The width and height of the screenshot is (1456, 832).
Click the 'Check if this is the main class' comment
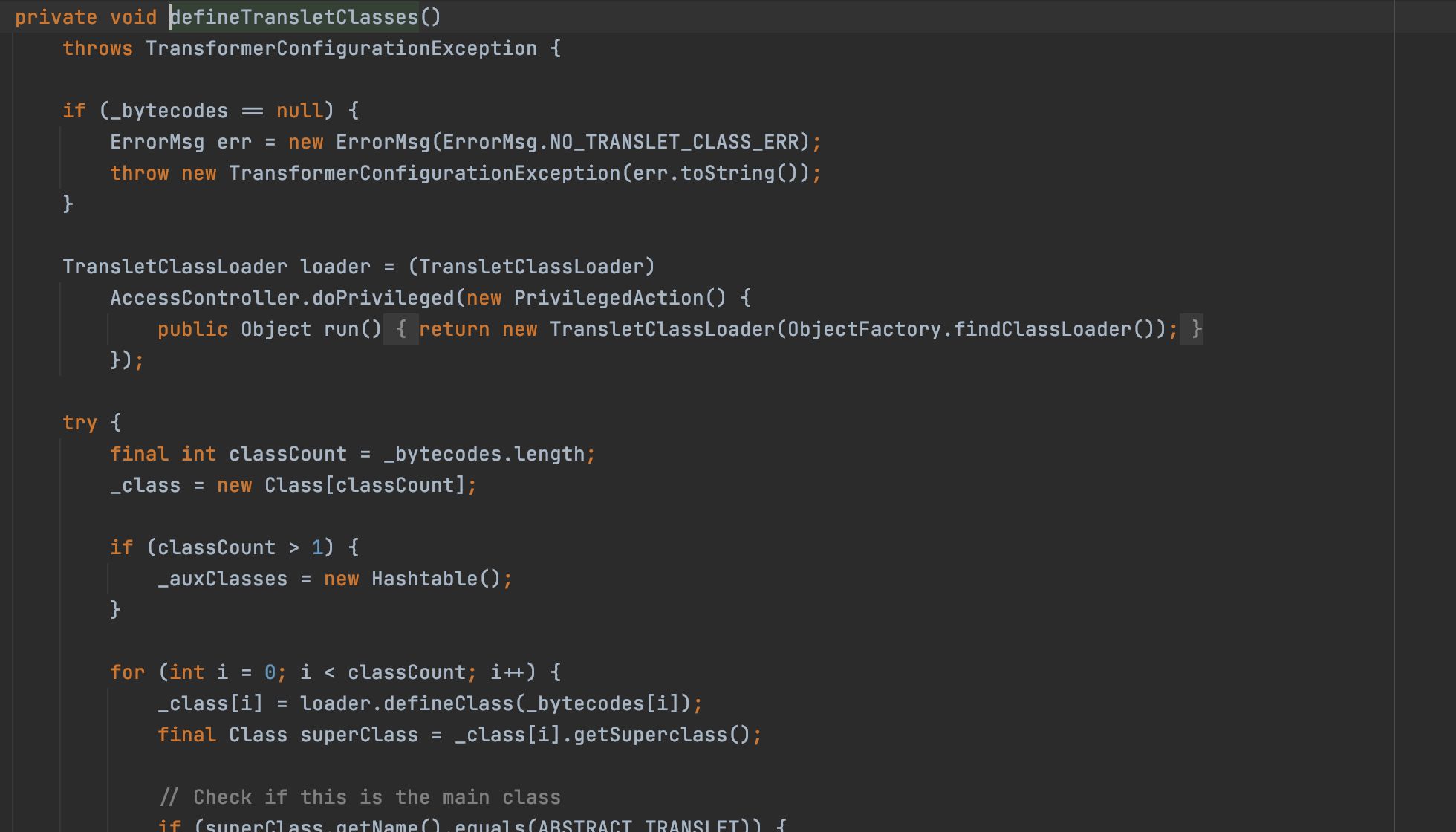(x=360, y=797)
